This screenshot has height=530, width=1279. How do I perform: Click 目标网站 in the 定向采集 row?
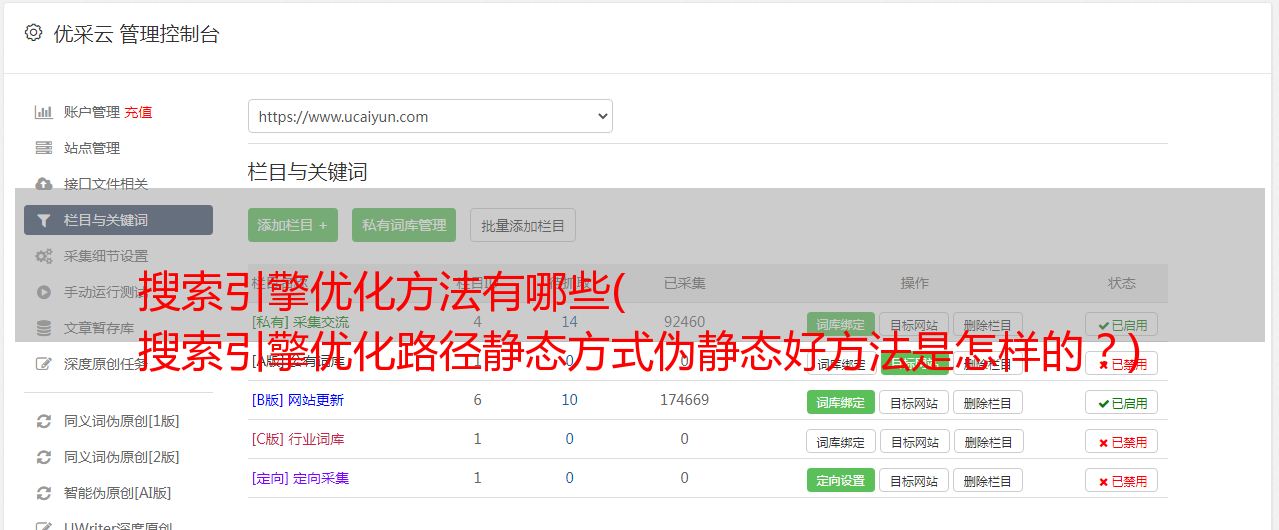coord(914,480)
